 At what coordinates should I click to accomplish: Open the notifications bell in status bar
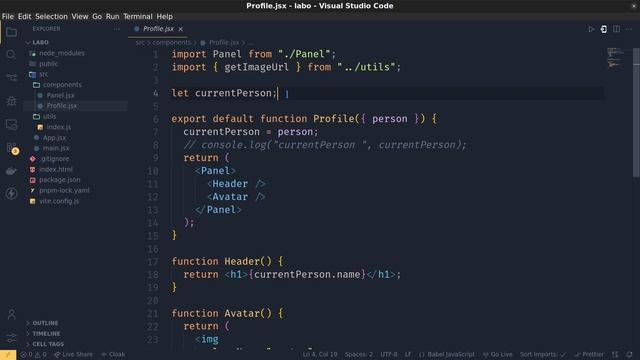click(629, 355)
